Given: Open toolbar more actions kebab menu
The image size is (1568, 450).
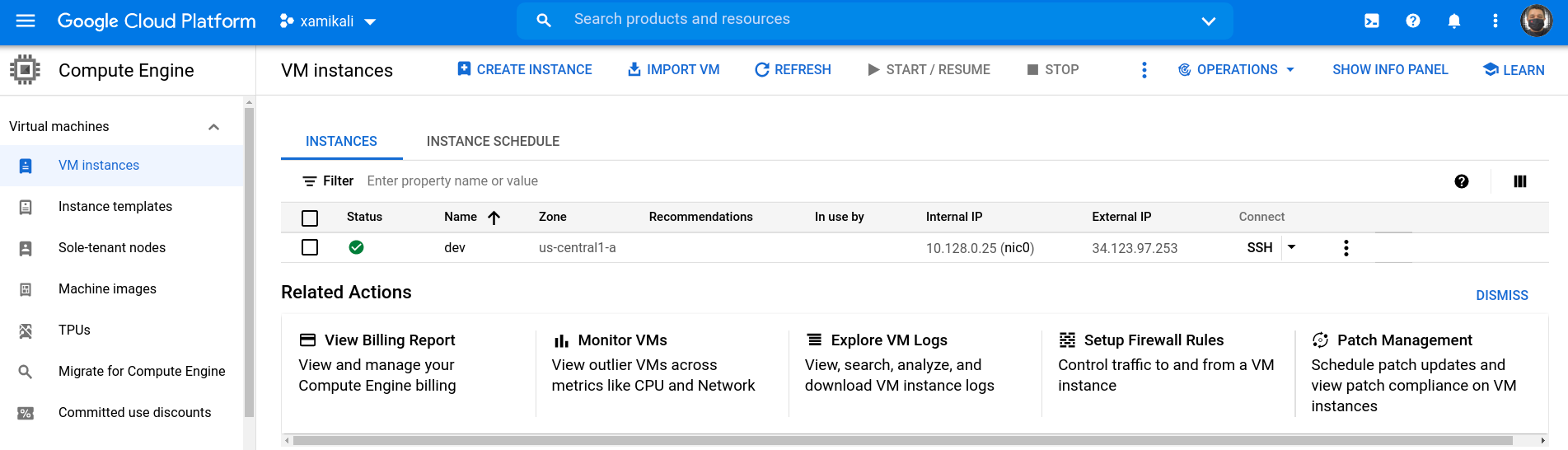Looking at the screenshot, I should pyautogui.click(x=1144, y=70).
